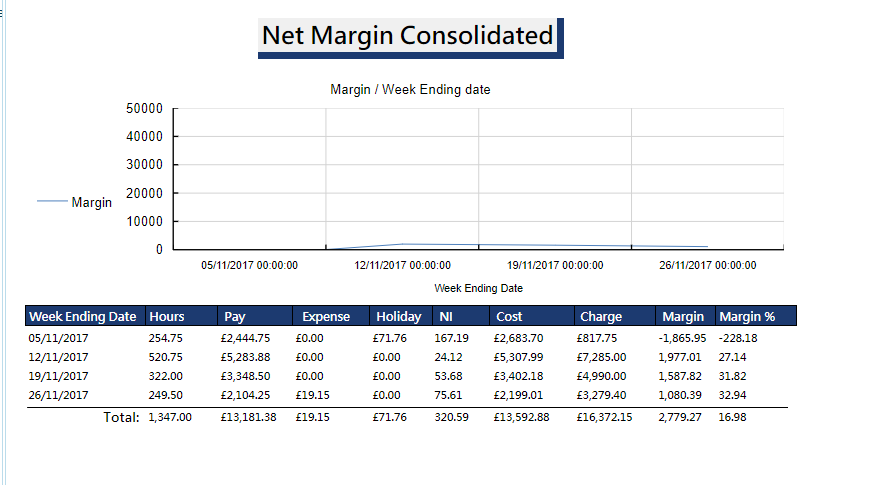This screenshot has height=485, width=877.
Task: Click the Week Ending Date column header
Action: (83, 316)
